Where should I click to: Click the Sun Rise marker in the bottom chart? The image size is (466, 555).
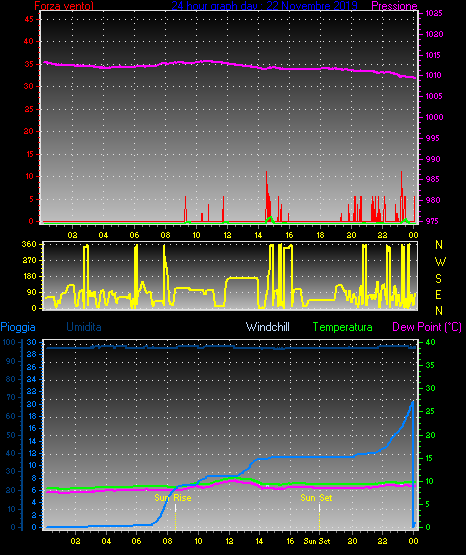173,498
